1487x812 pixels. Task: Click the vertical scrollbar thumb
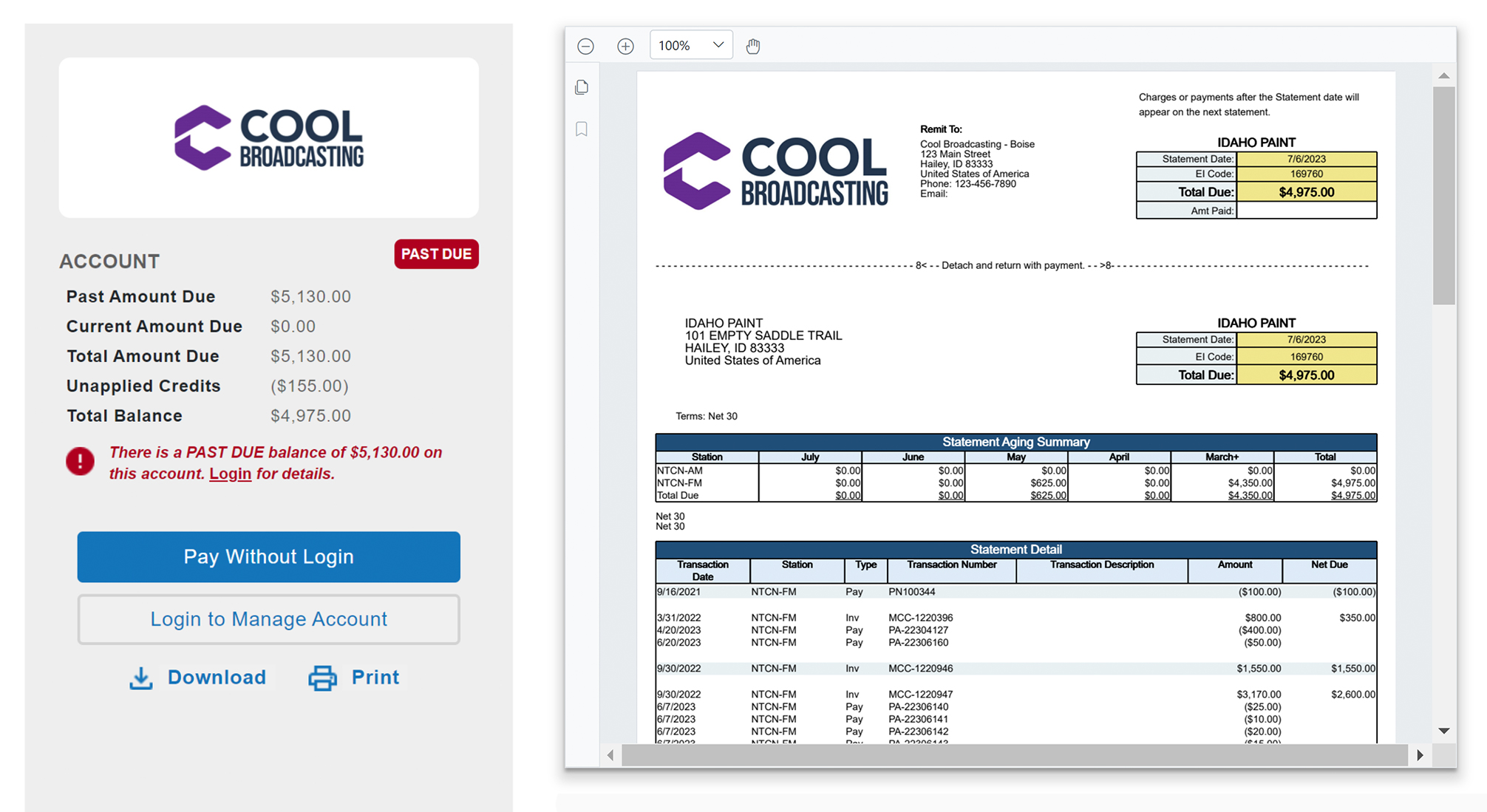pos(1443,195)
